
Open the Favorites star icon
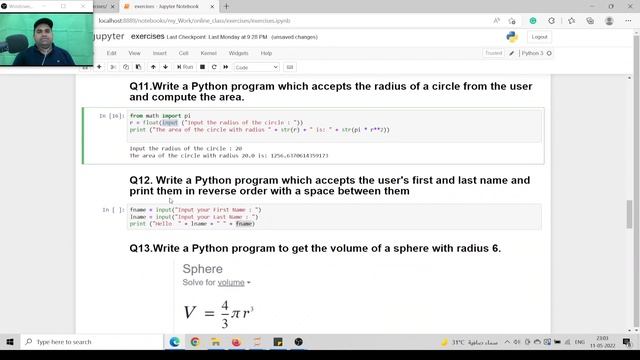[571, 21]
